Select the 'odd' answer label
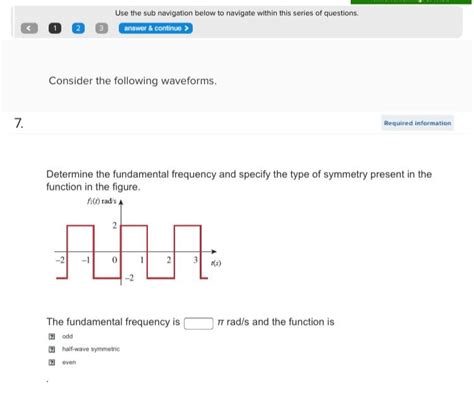474x393 pixels. pyautogui.click(x=67, y=336)
